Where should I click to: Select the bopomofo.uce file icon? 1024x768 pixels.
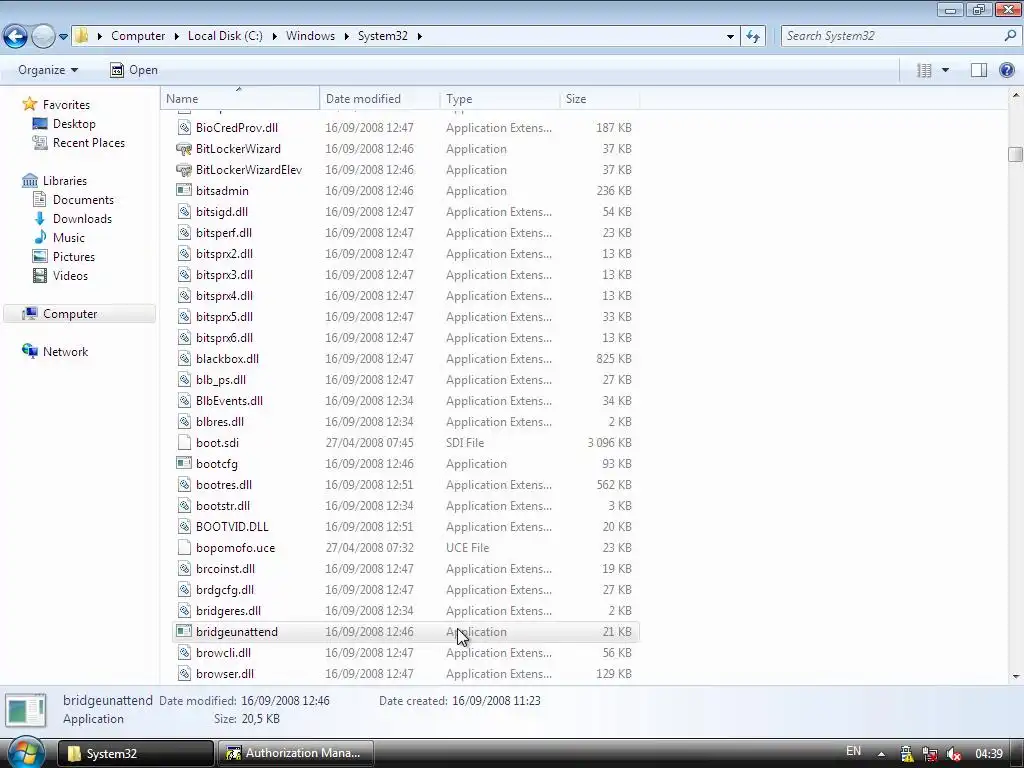pos(184,547)
